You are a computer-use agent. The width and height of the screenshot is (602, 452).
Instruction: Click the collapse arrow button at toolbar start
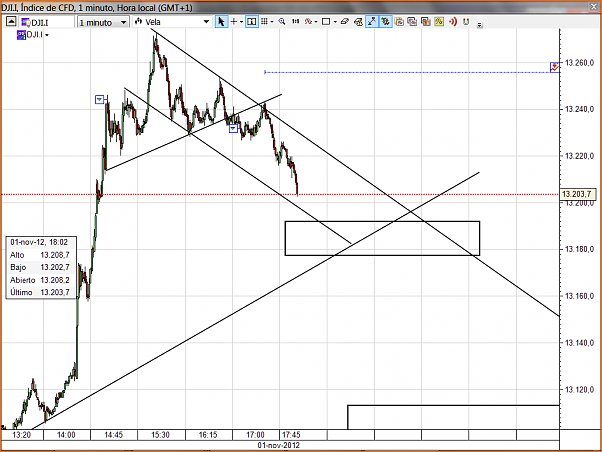(11, 22)
